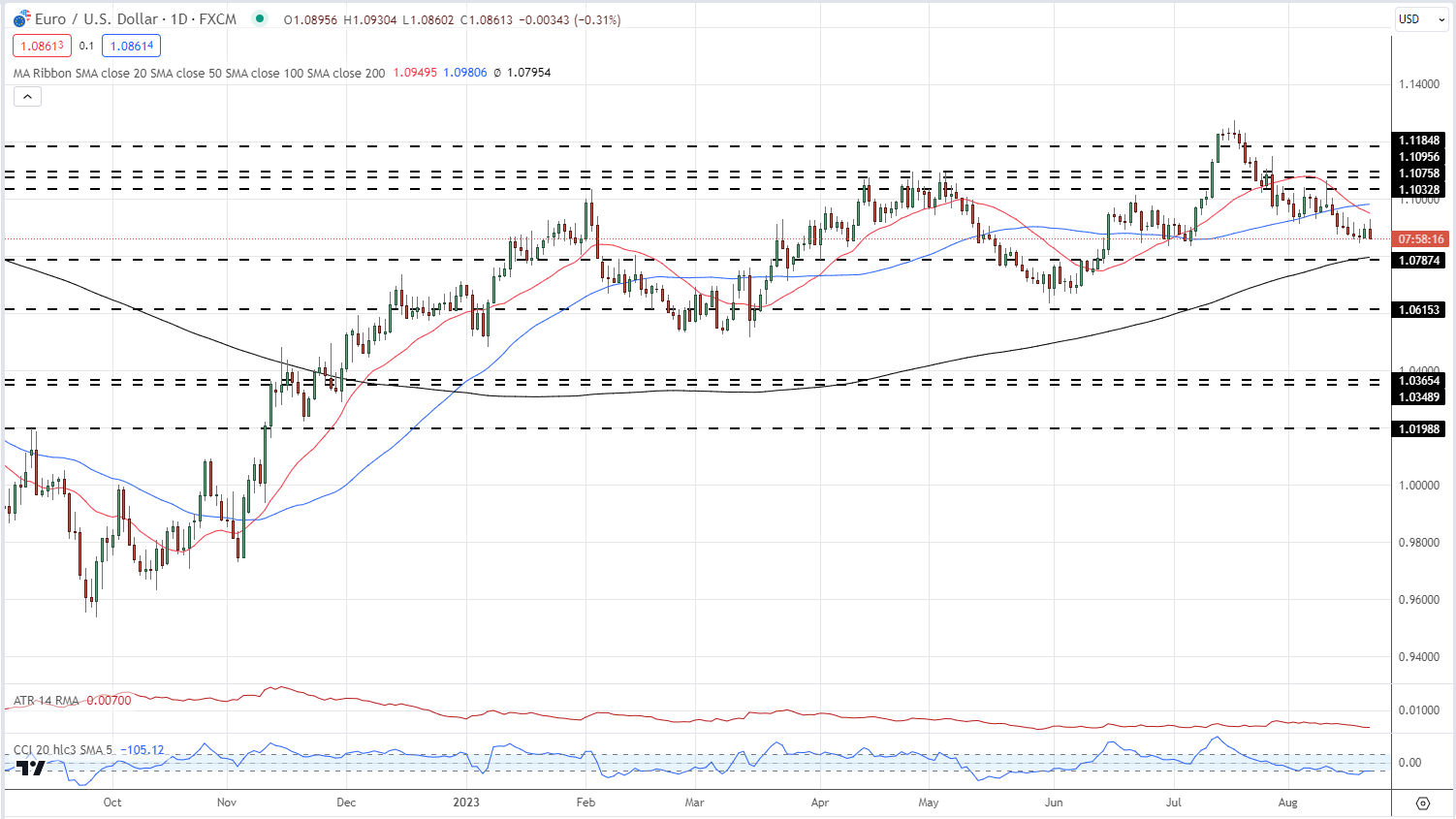Click the red sell price 1.08613 button

click(x=43, y=46)
